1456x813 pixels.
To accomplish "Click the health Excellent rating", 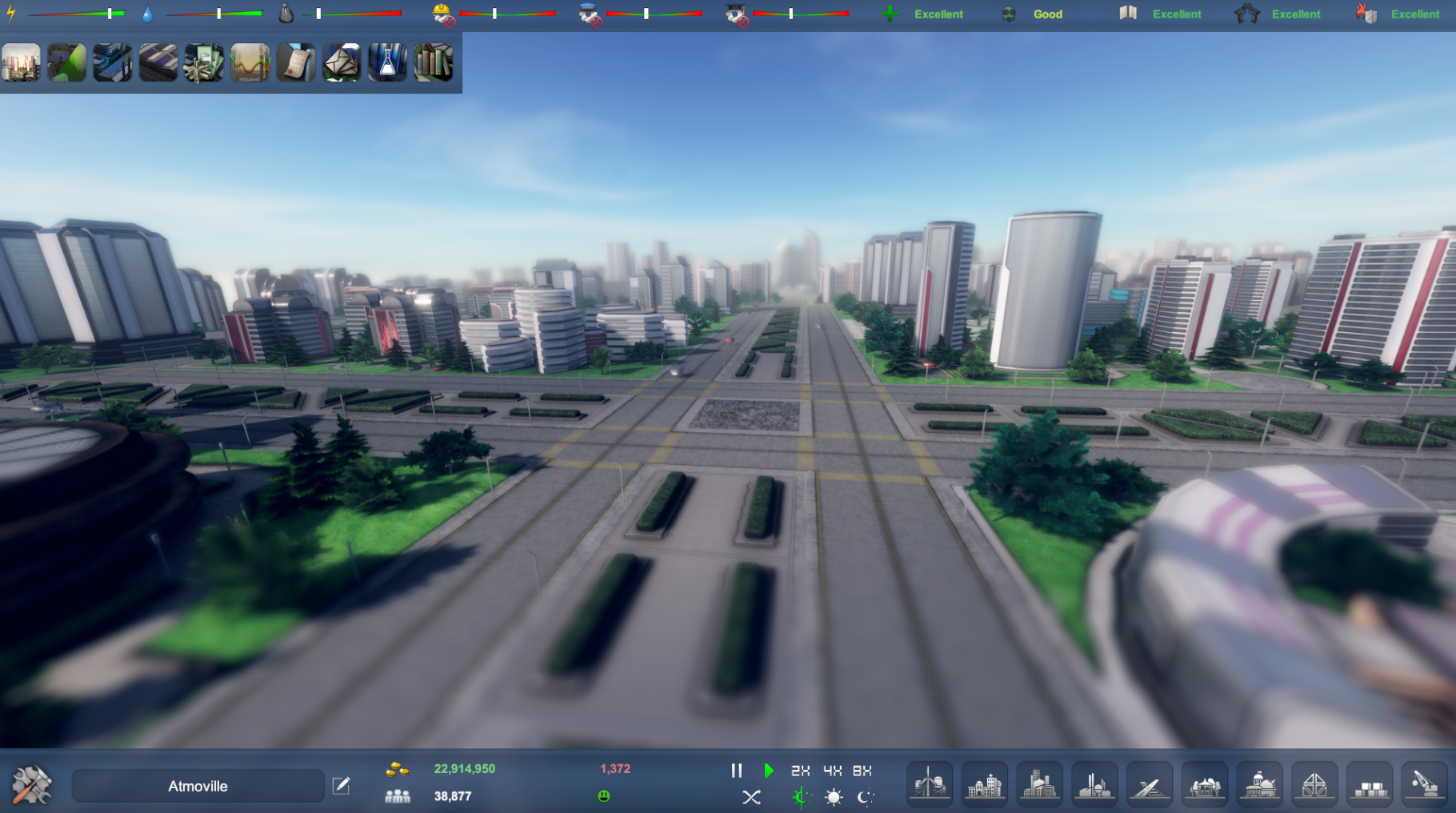I will (938, 14).
